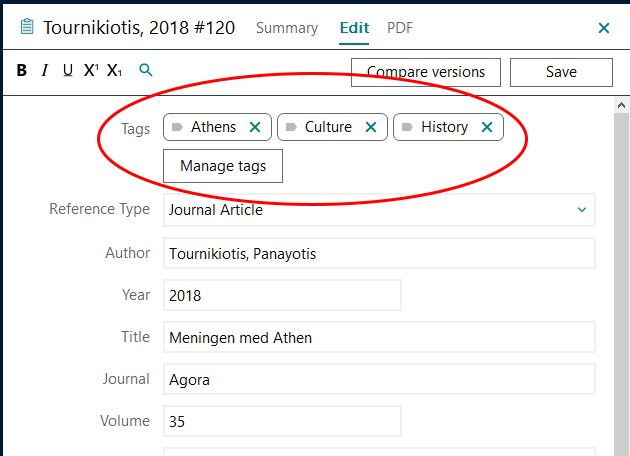Open Manage tags
630x456 pixels.
pyautogui.click(x=223, y=166)
